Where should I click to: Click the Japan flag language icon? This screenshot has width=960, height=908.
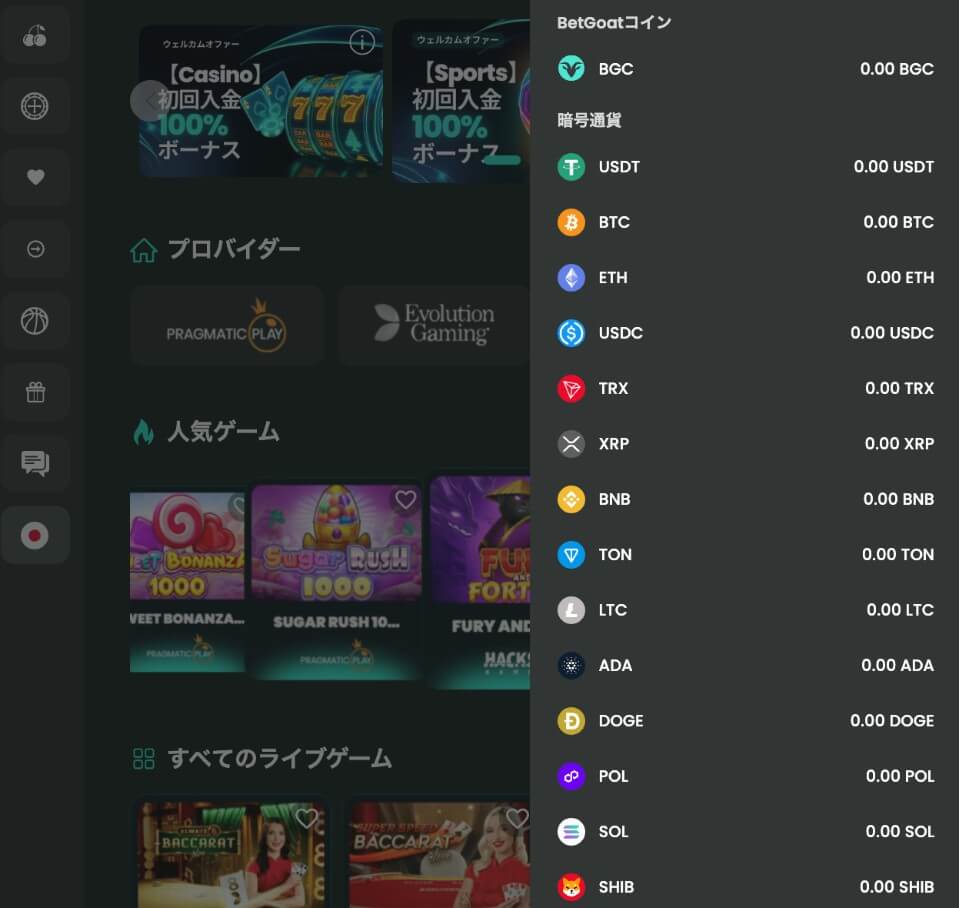tap(35, 535)
